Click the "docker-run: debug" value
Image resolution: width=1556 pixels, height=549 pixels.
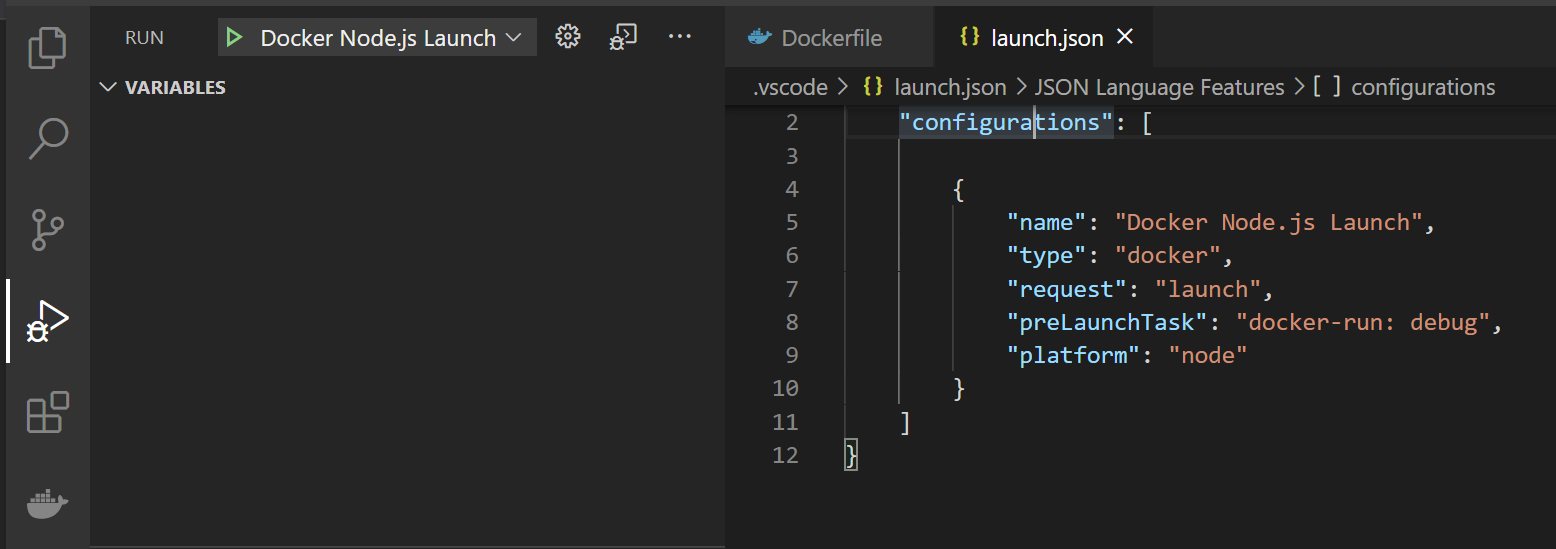pyautogui.click(x=1363, y=323)
